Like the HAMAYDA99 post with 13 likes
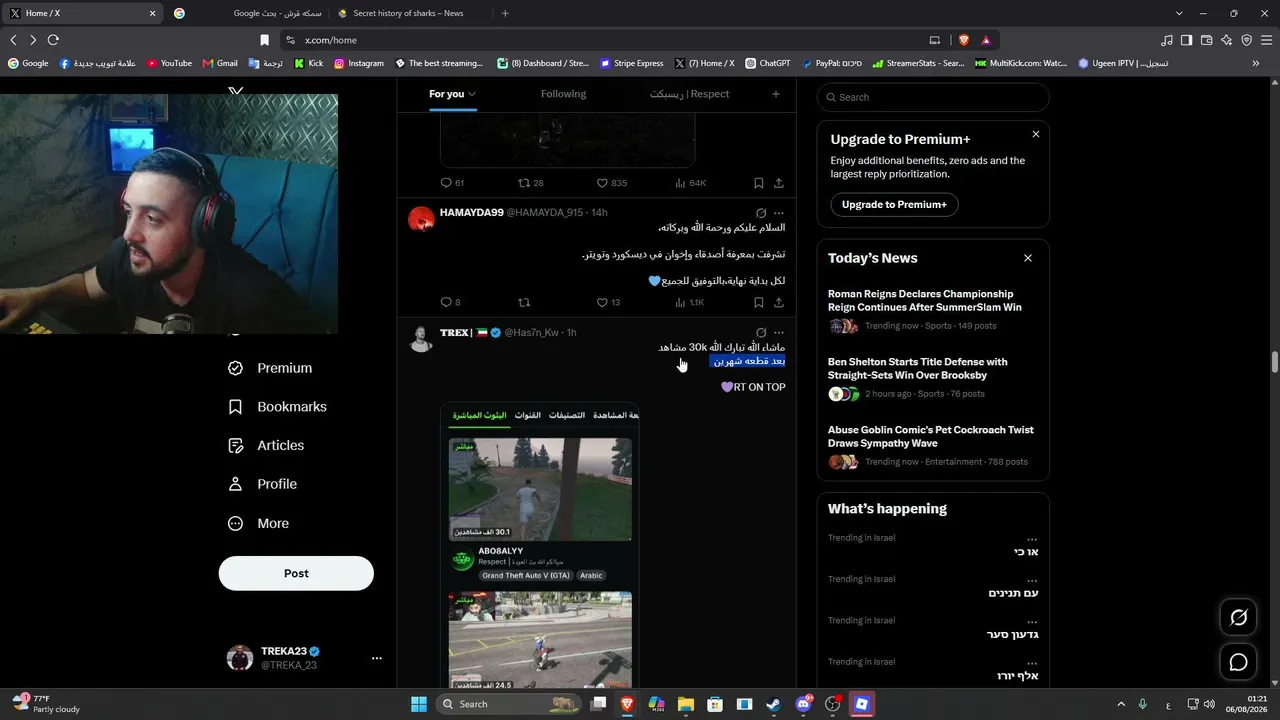Image resolution: width=1280 pixels, height=720 pixels. [x=602, y=302]
